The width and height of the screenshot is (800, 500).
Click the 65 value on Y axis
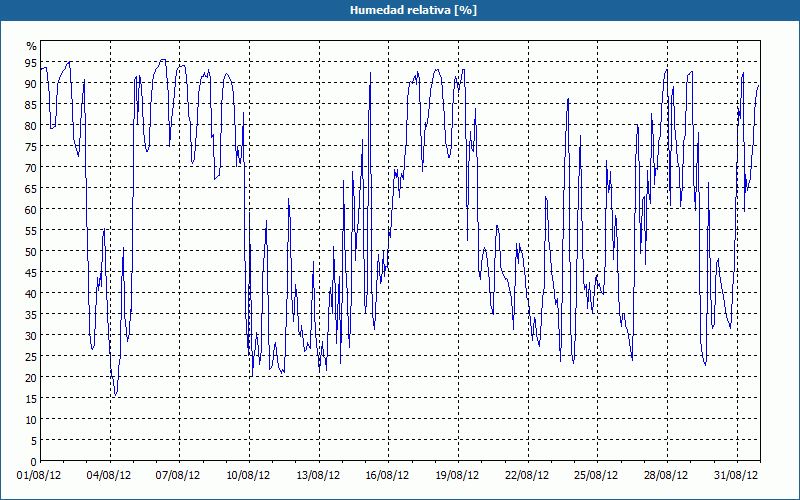point(31,189)
